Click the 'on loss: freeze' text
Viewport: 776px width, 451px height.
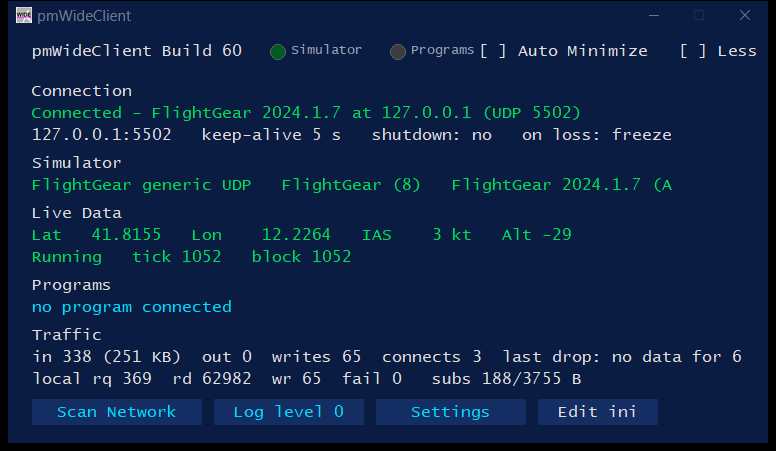(597, 135)
